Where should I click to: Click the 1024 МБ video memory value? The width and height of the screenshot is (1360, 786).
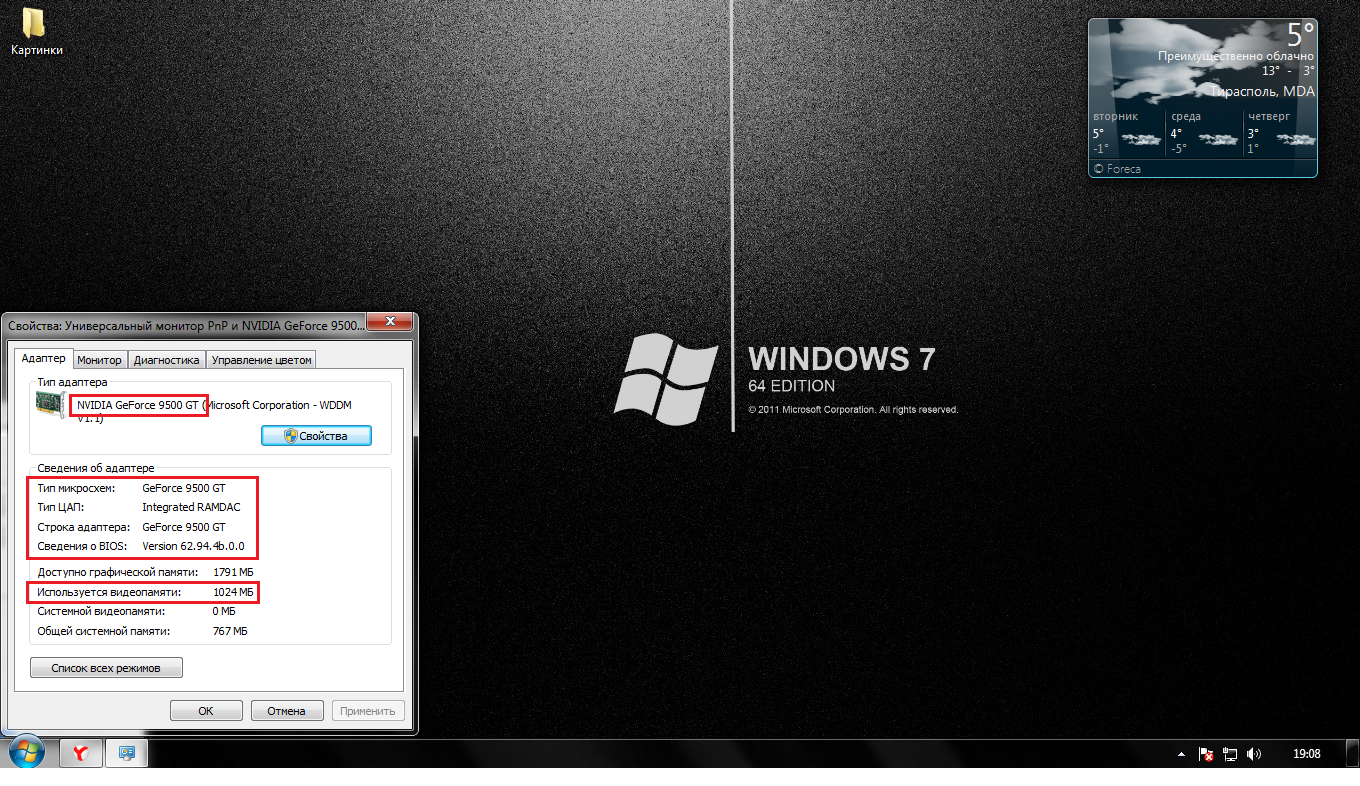click(x=233, y=592)
